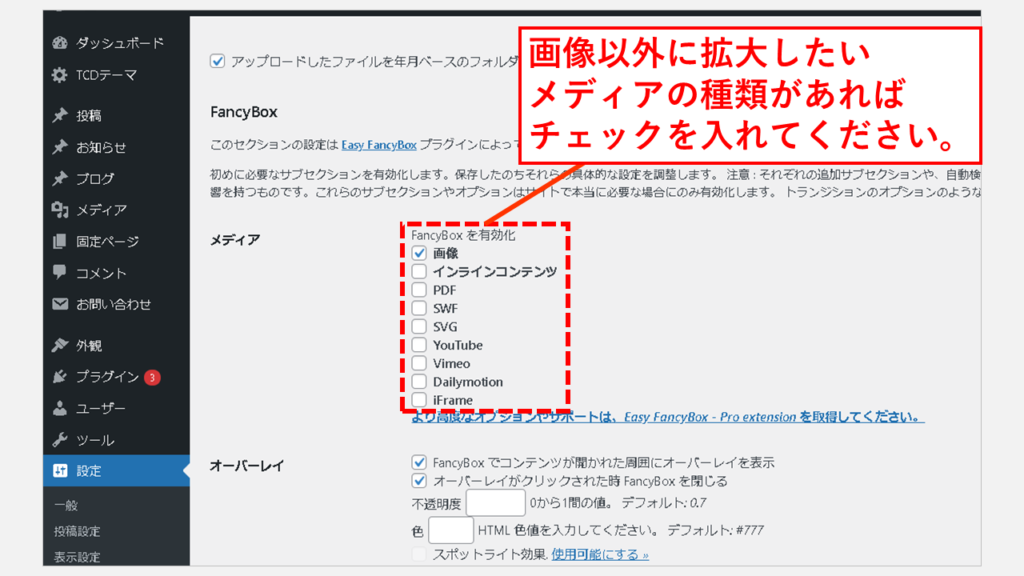
Task: Focus the 不透明度 opacity input field
Action: (x=496, y=503)
